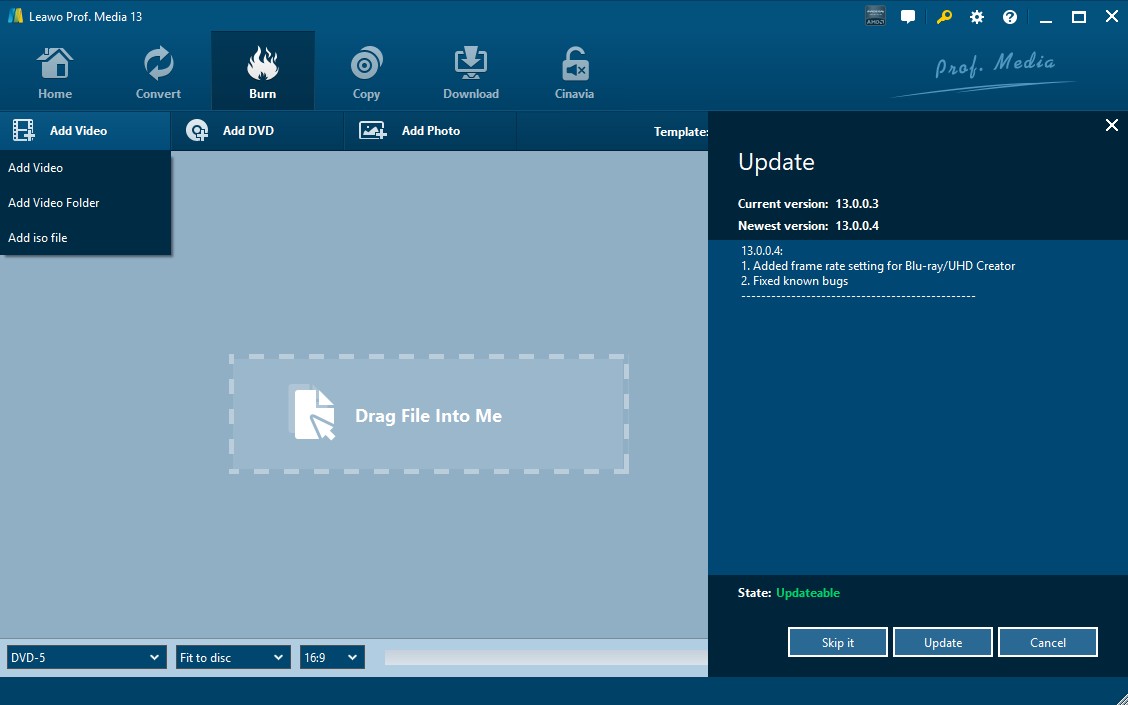Click the help question mark icon
The width and height of the screenshot is (1128, 705).
pos(1009,16)
